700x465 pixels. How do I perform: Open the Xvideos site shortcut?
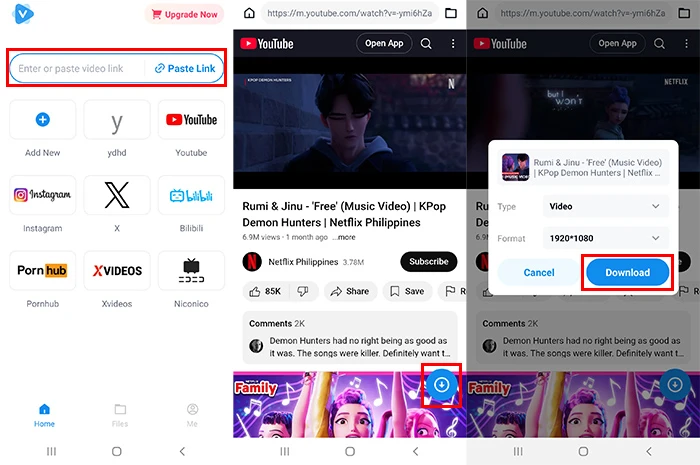click(117, 270)
